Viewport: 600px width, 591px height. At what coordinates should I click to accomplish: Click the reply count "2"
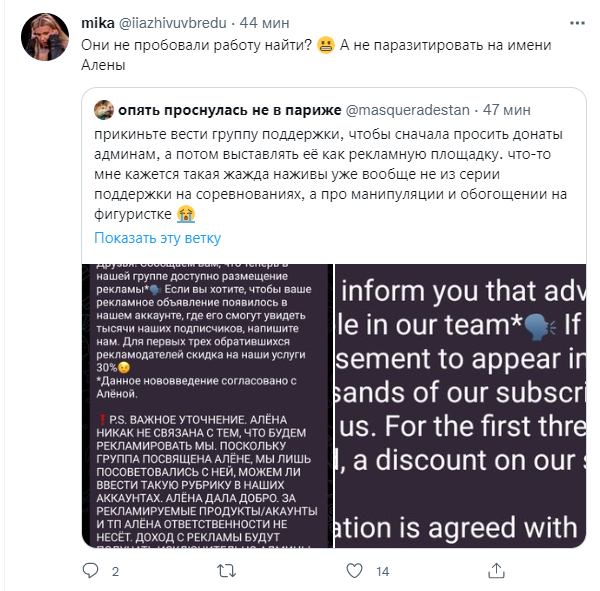(115, 572)
